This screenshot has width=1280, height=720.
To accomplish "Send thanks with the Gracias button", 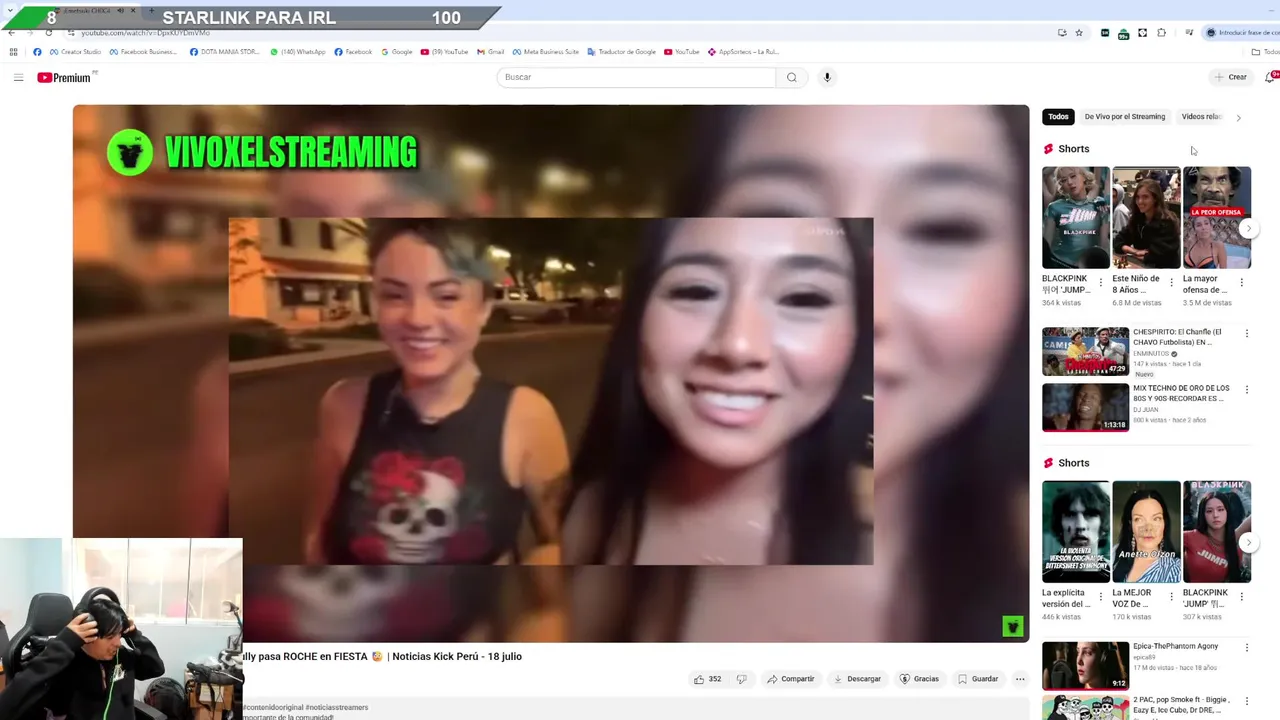I will coord(920,679).
